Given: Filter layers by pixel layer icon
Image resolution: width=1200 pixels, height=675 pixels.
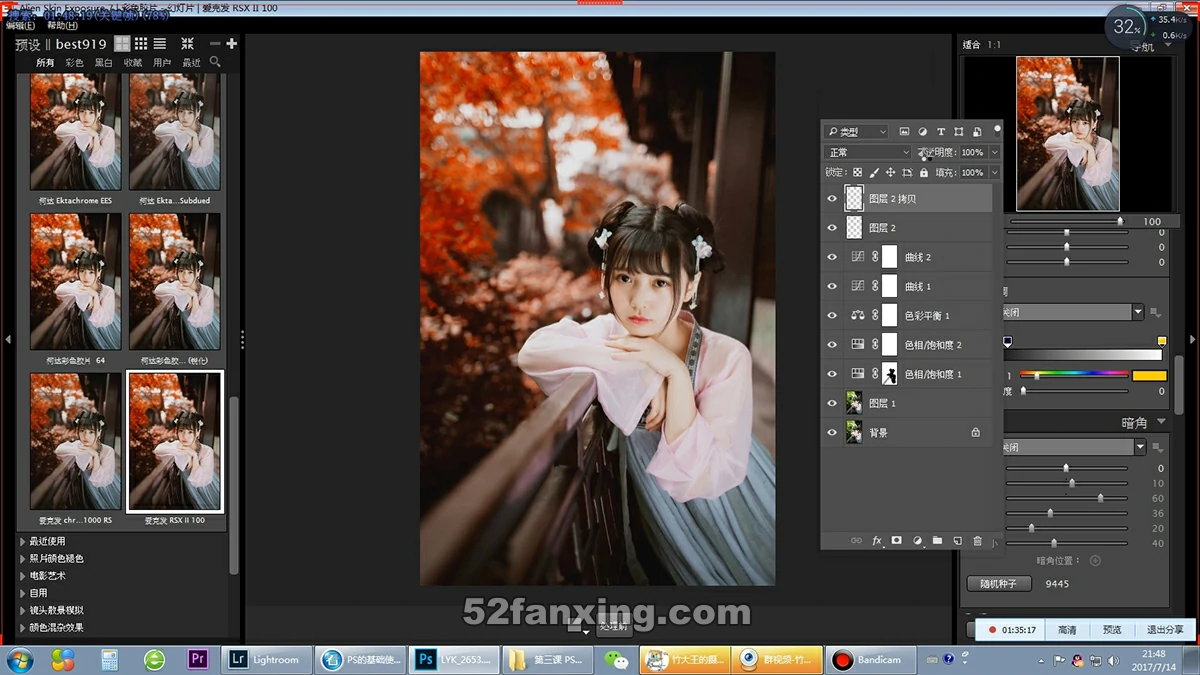Looking at the screenshot, I should [x=905, y=132].
